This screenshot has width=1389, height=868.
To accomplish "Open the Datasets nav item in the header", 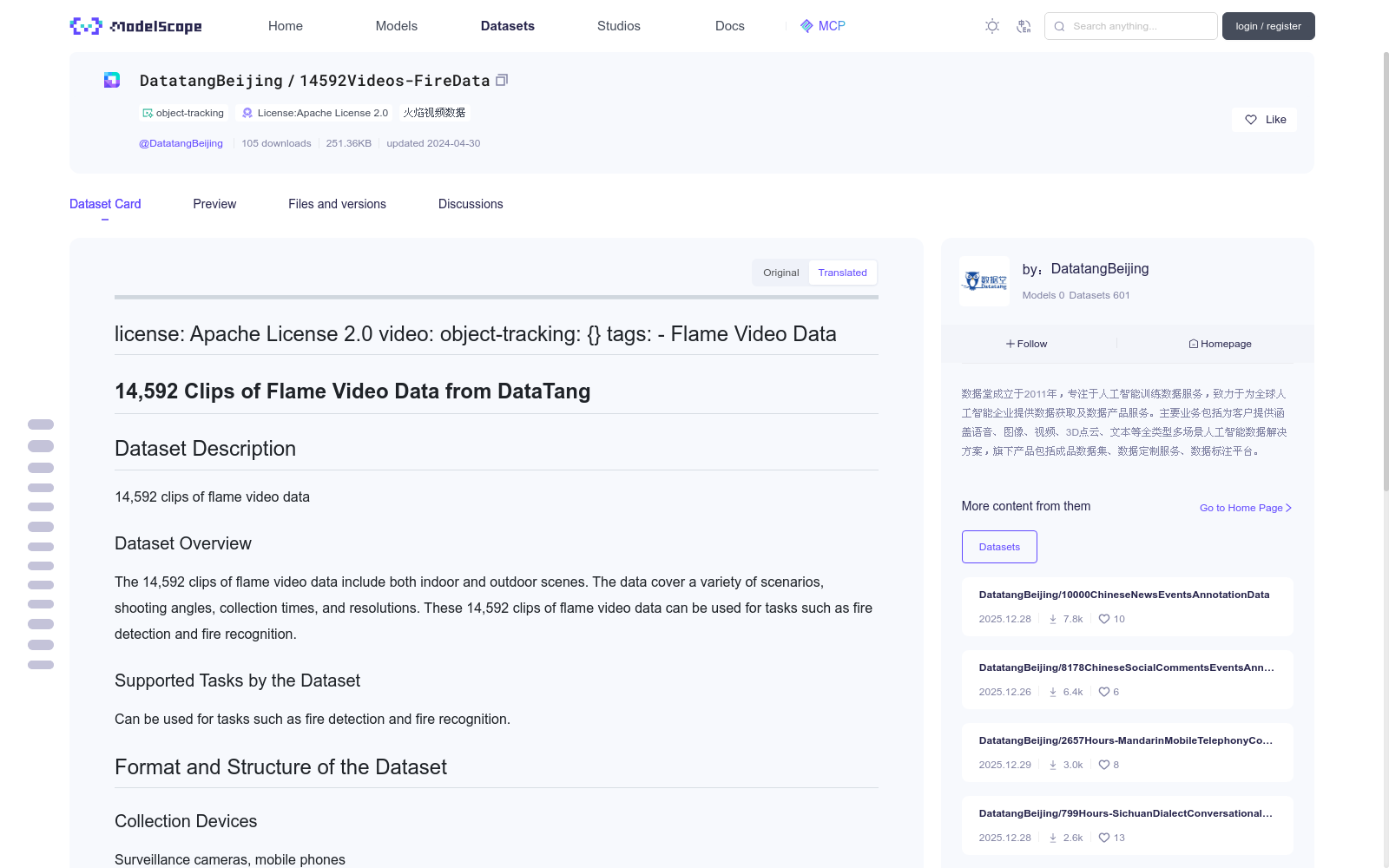I will point(508,26).
